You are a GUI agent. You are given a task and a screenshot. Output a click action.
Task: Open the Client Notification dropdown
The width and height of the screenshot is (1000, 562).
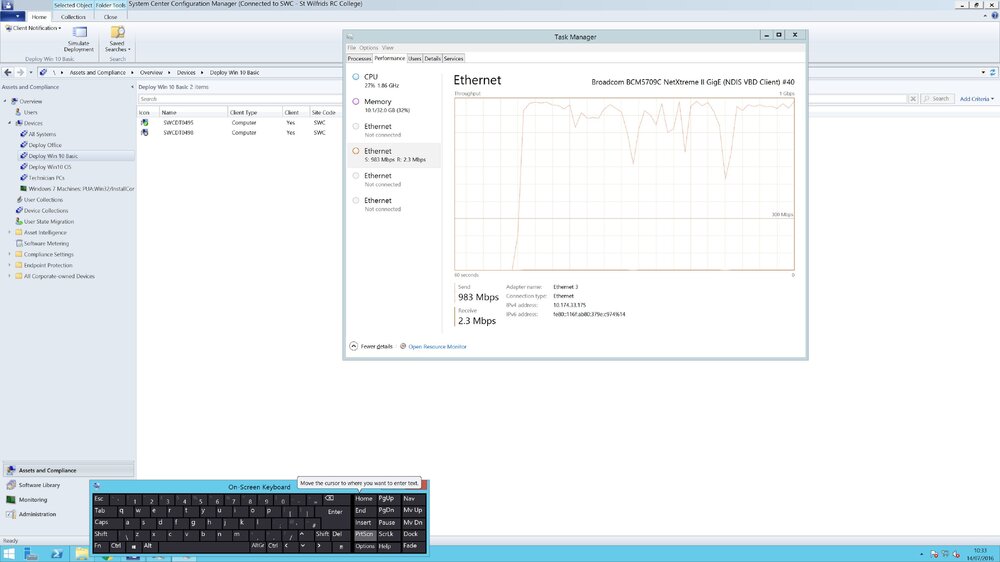tap(34, 28)
